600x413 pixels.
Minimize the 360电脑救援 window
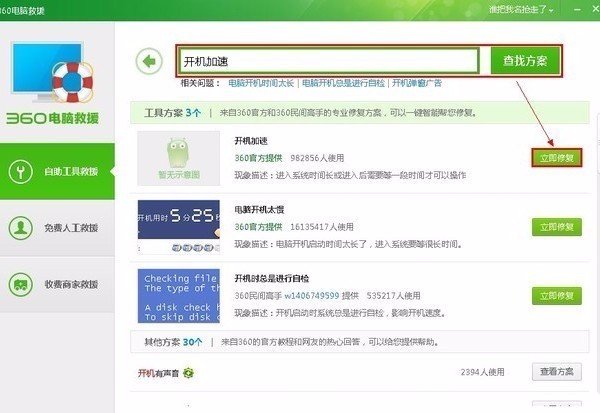click(x=577, y=10)
